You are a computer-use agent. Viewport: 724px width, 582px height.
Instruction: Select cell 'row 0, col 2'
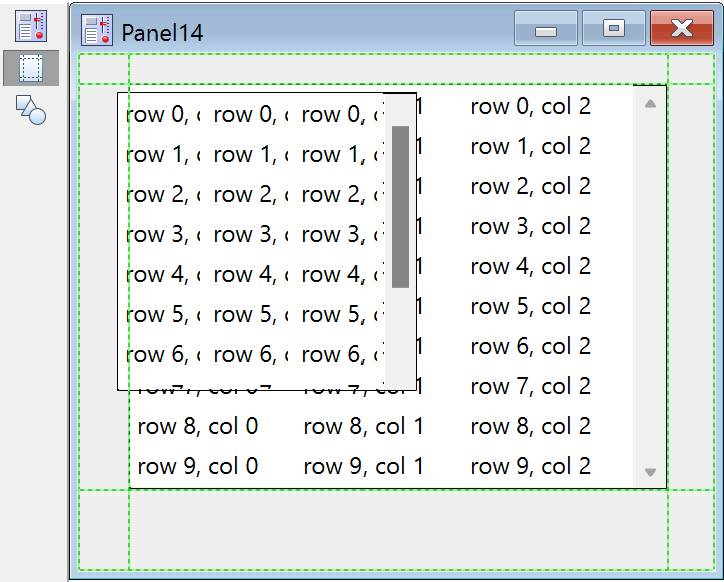[x=530, y=106]
